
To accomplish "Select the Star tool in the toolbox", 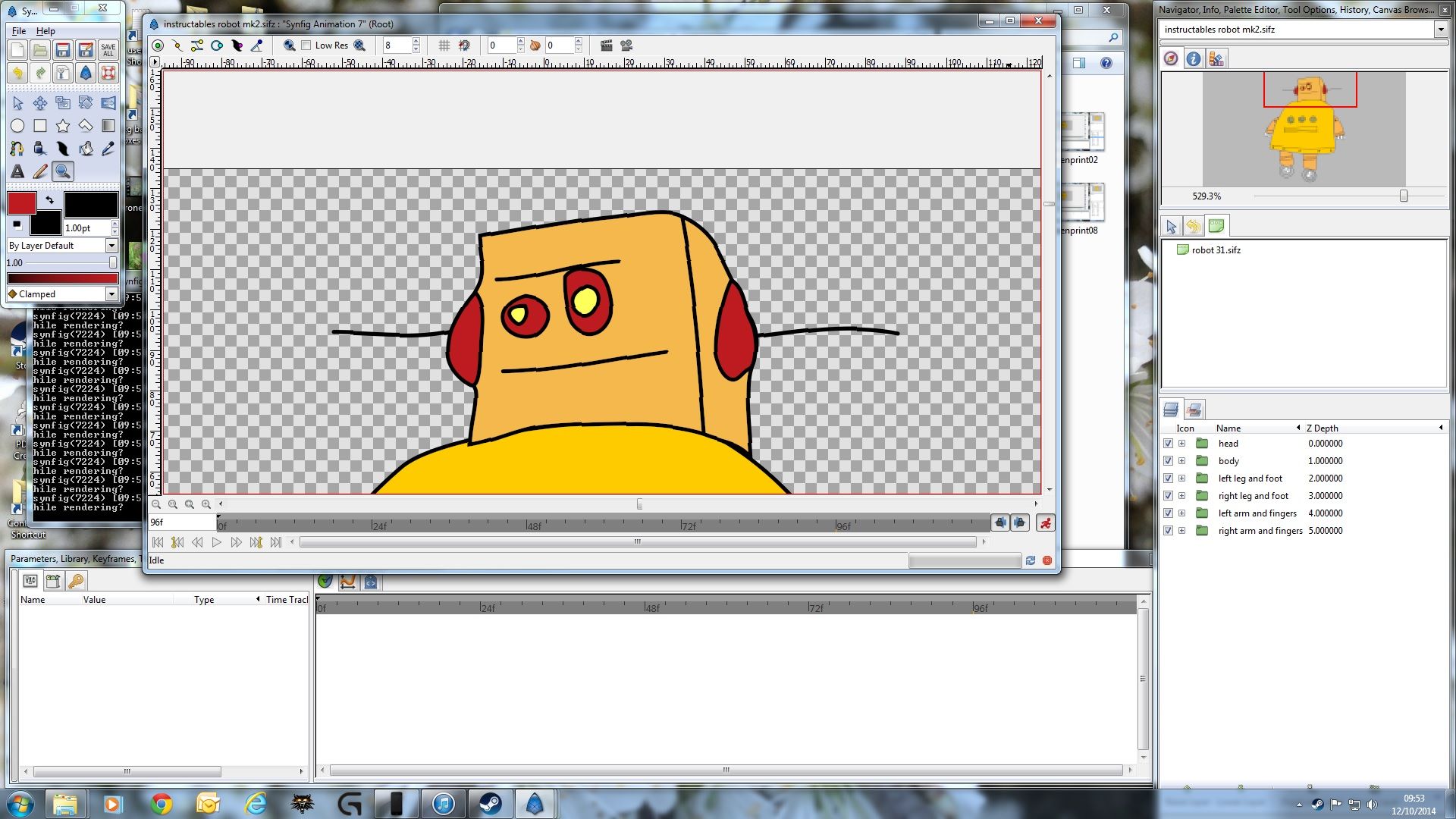I will 63,126.
